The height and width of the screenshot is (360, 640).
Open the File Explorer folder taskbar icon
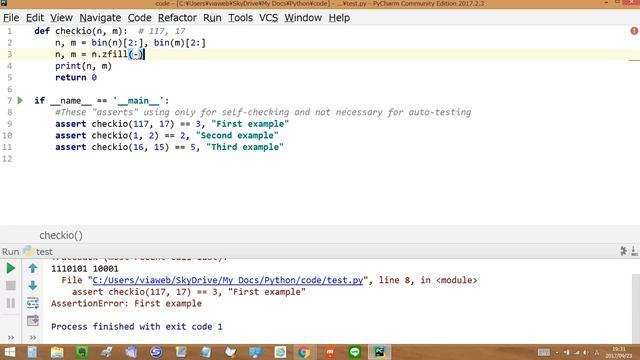(57, 352)
